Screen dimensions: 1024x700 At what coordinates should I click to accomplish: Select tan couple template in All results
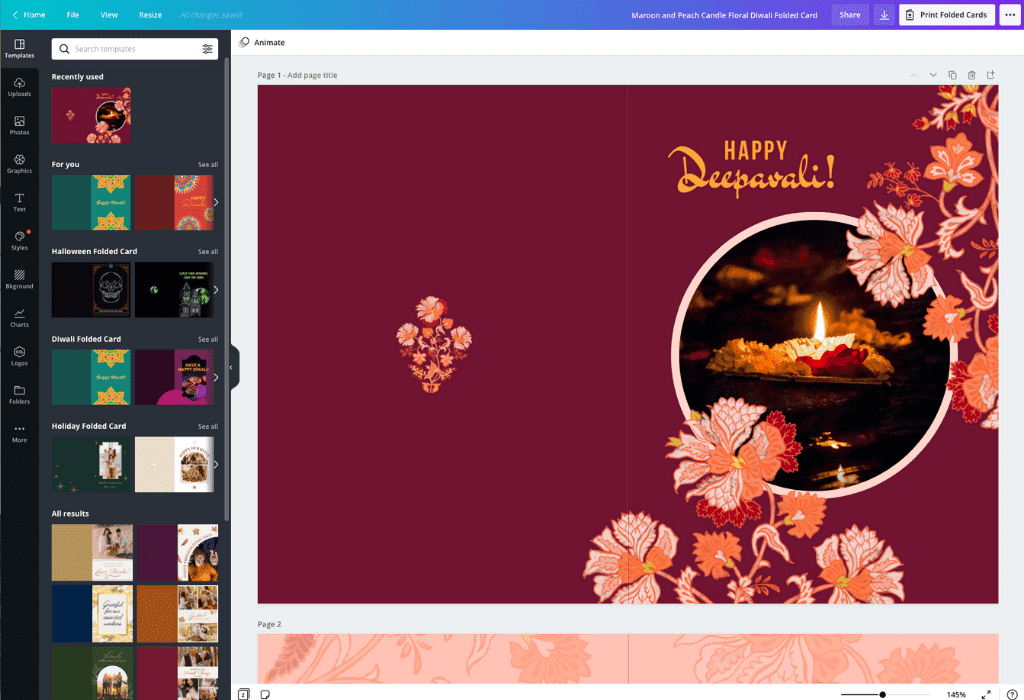(x=92, y=553)
